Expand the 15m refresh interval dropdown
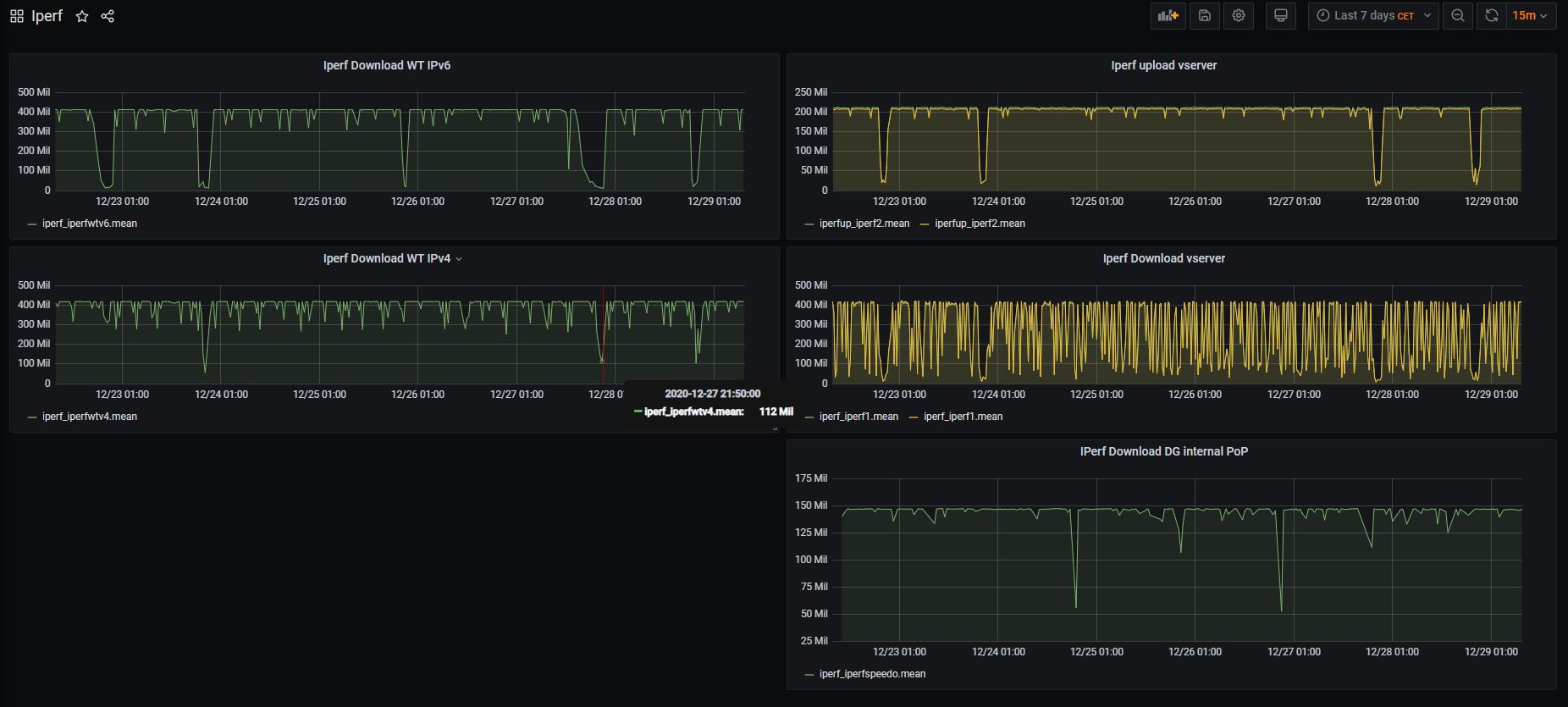The height and width of the screenshot is (707, 1568). click(1531, 15)
